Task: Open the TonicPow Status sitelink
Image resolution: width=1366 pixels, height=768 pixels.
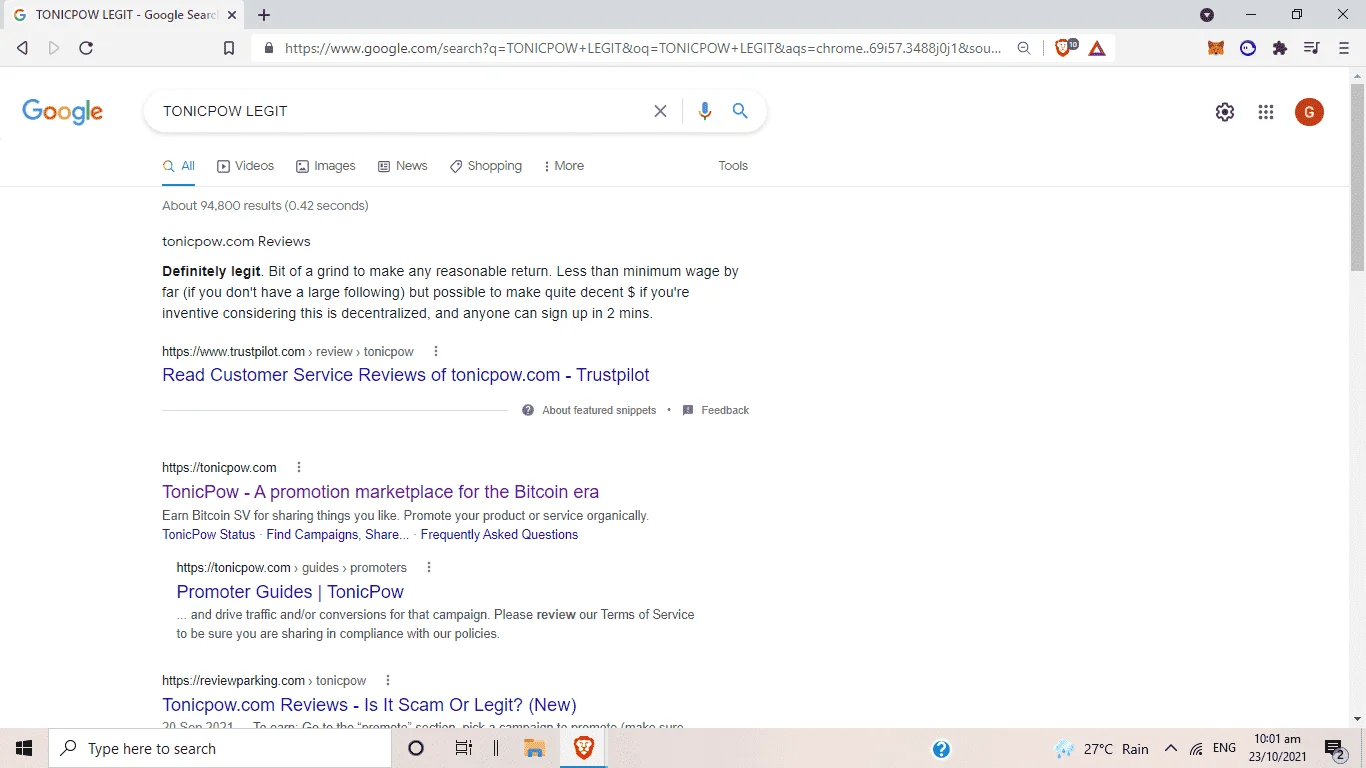Action: (x=209, y=535)
